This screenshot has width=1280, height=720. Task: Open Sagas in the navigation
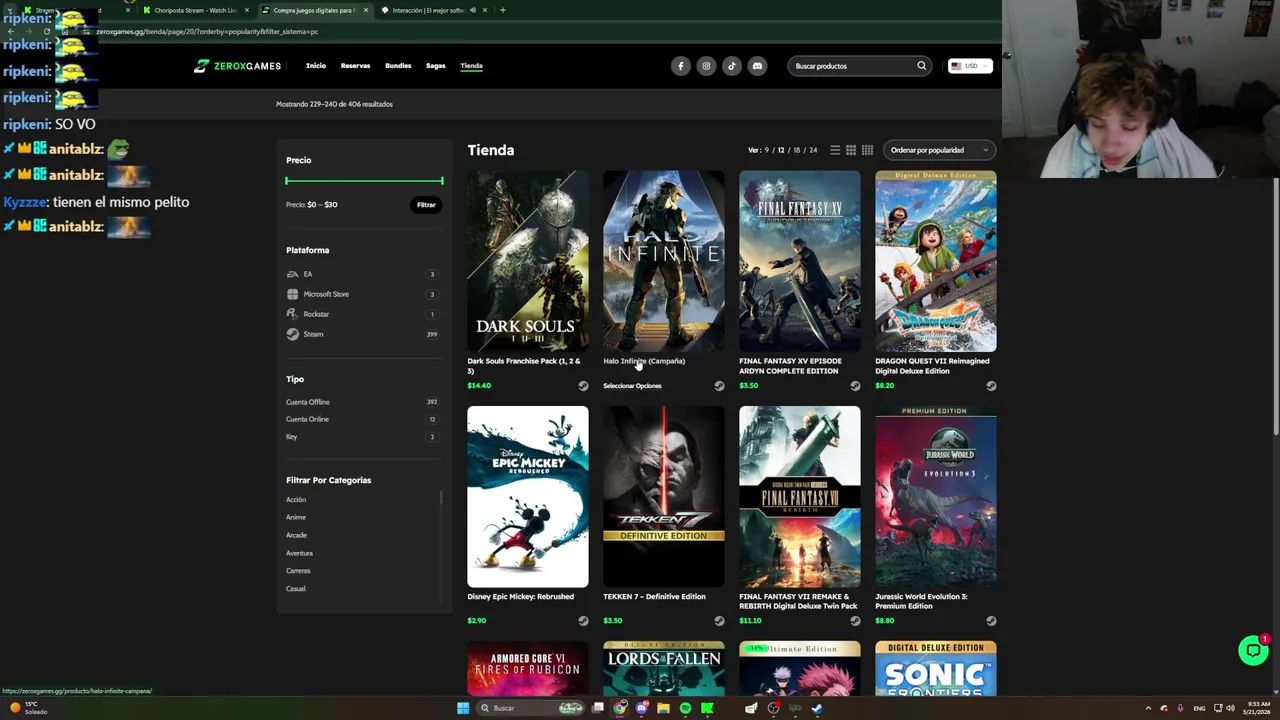(436, 66)
